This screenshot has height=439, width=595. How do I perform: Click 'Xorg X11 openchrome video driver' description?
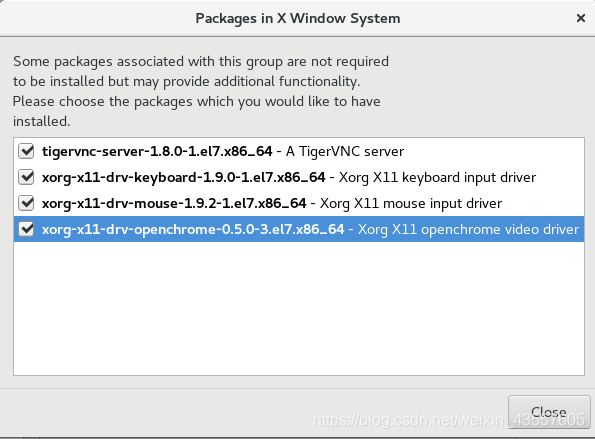pos(468,230)
